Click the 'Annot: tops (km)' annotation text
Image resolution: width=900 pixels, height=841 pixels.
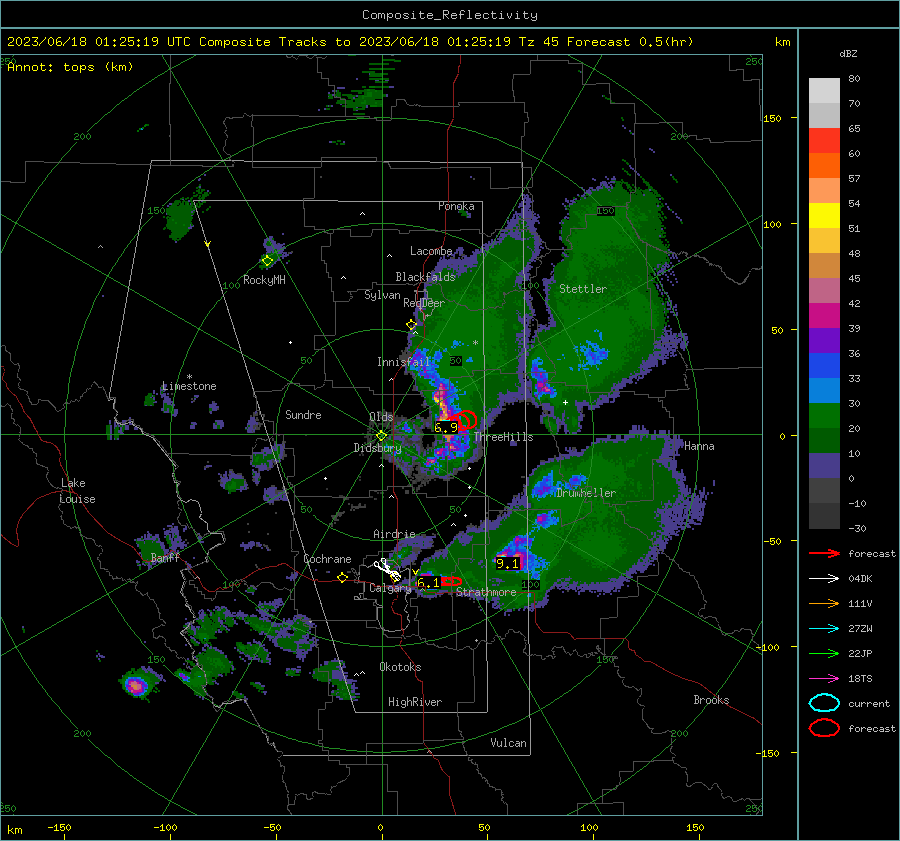coord(70,67)
